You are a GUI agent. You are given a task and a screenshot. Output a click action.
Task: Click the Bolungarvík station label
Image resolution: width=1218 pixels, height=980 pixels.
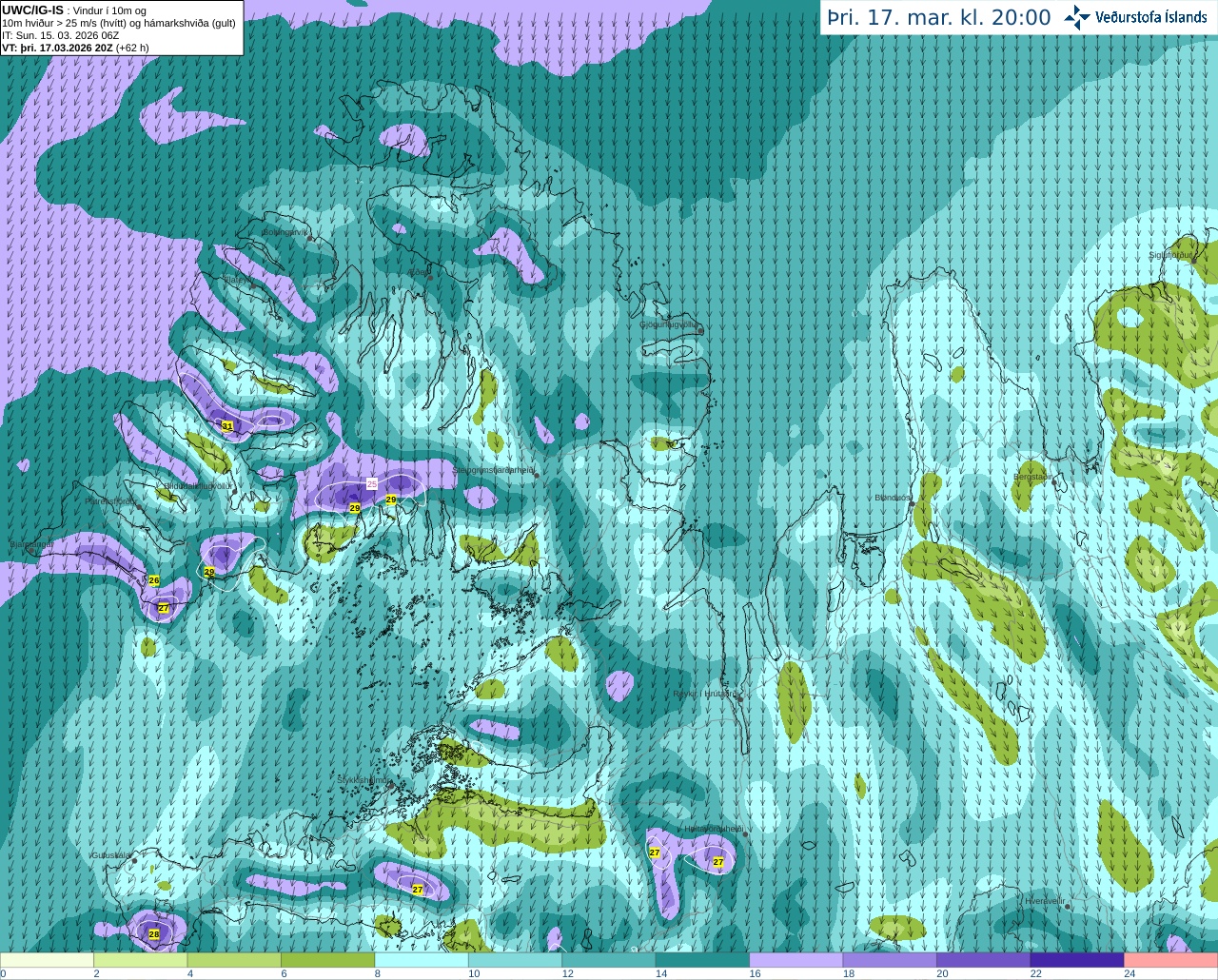285,231
